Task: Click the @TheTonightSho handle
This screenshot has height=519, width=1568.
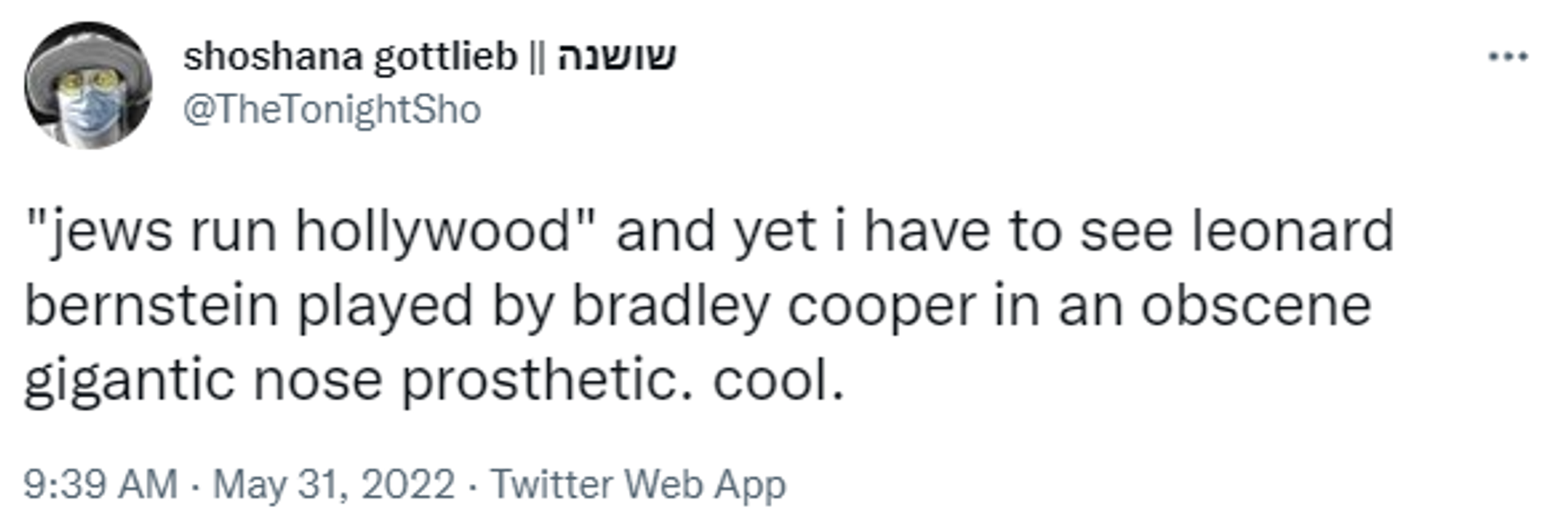Action: point(332,109)
